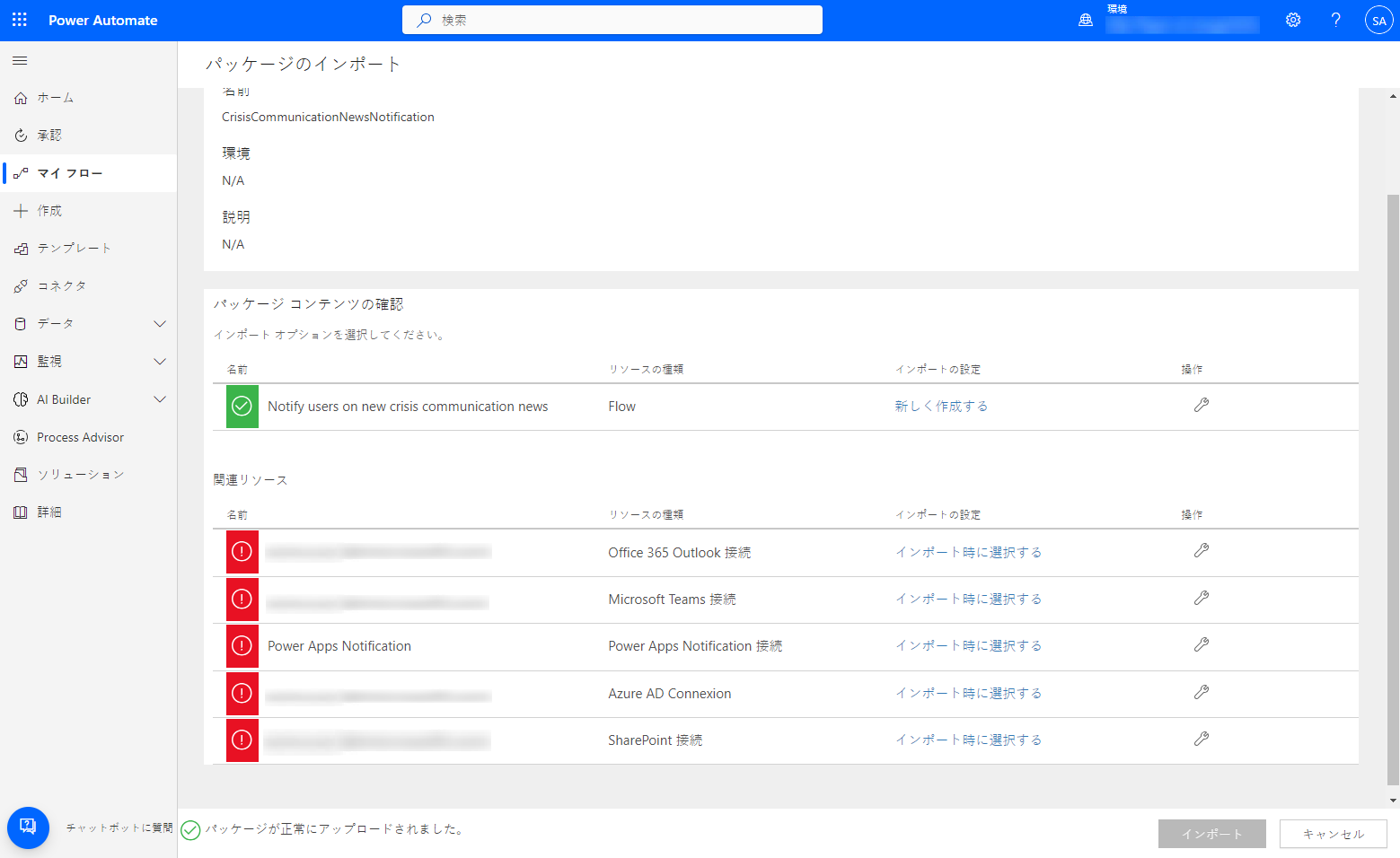Click インポート時に選択する for Power Apps Notification
Image resolution: width=1400 pixels, height=858 pixels.
tap(968, 645)
